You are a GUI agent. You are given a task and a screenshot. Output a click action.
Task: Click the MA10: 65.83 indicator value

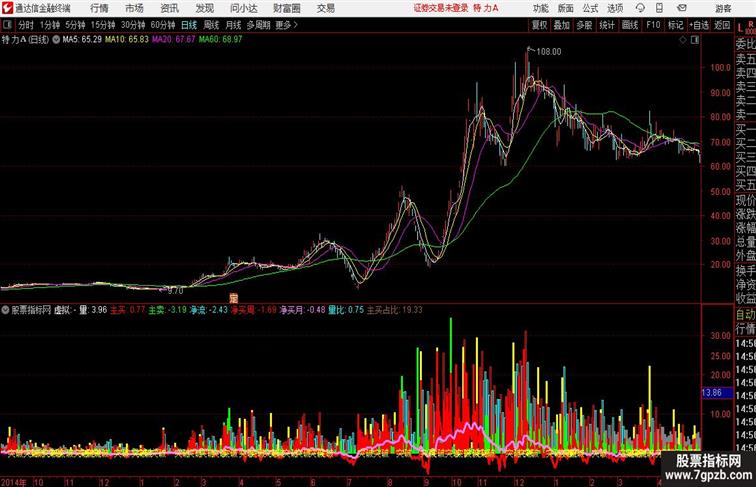pyautogui.click(x=127, y=40)
